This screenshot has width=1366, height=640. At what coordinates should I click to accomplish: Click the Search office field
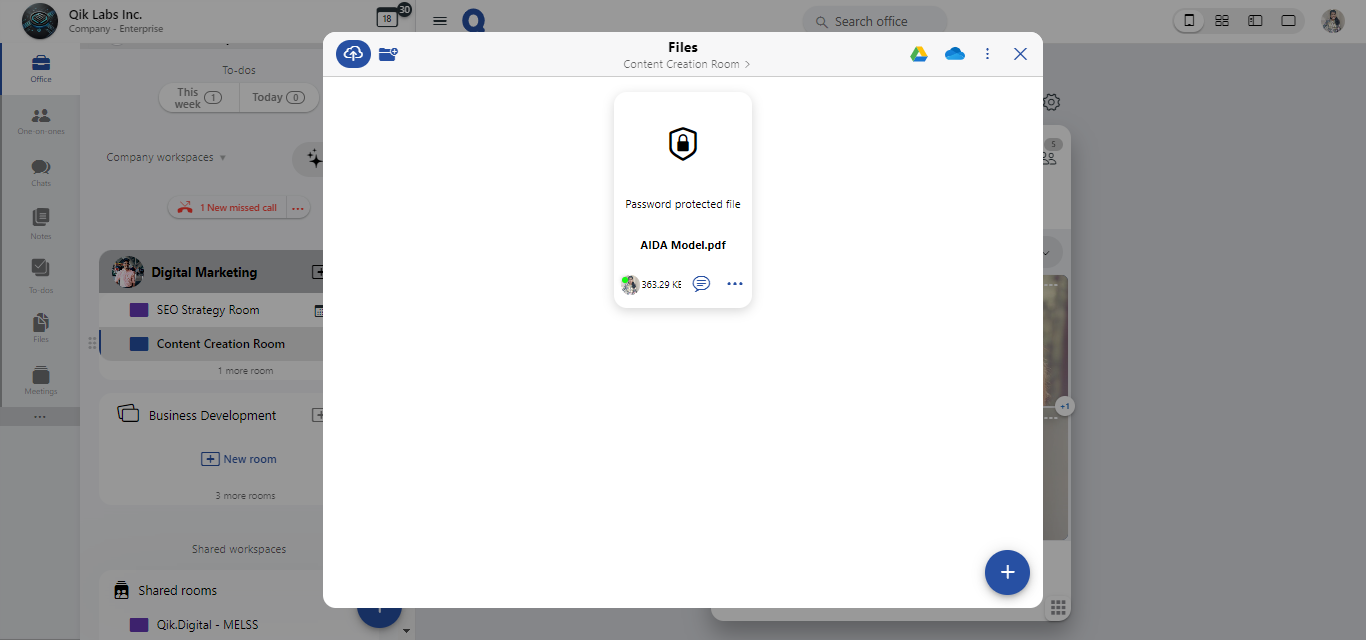874,21
